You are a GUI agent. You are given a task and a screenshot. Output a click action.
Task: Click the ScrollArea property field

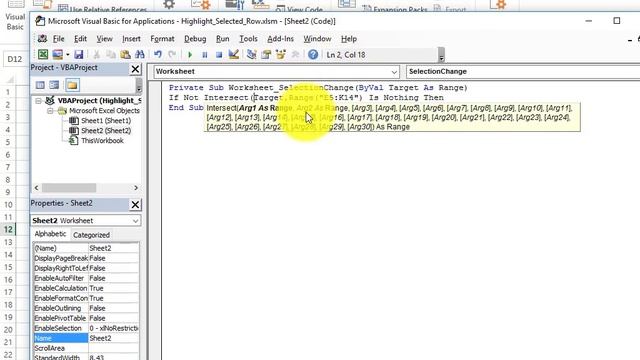113,348
